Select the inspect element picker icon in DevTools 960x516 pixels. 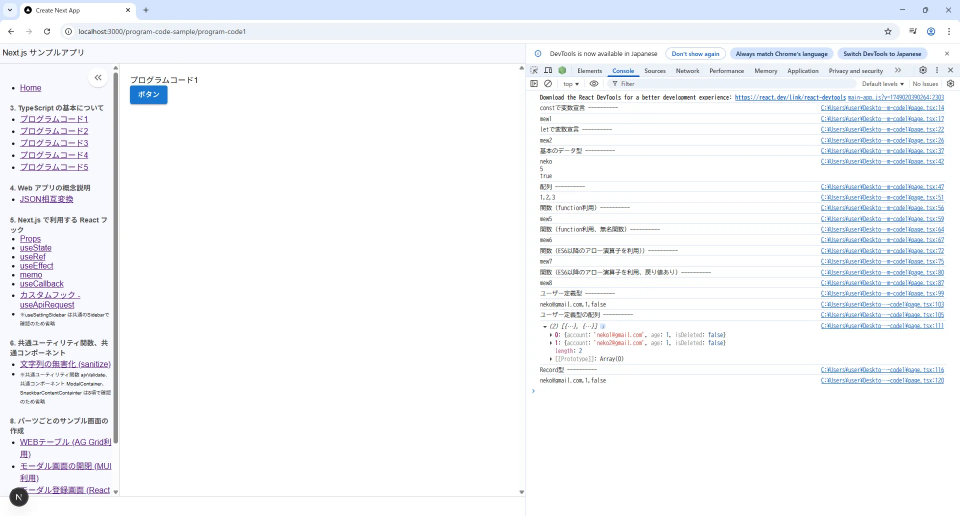tap(534, 70)
